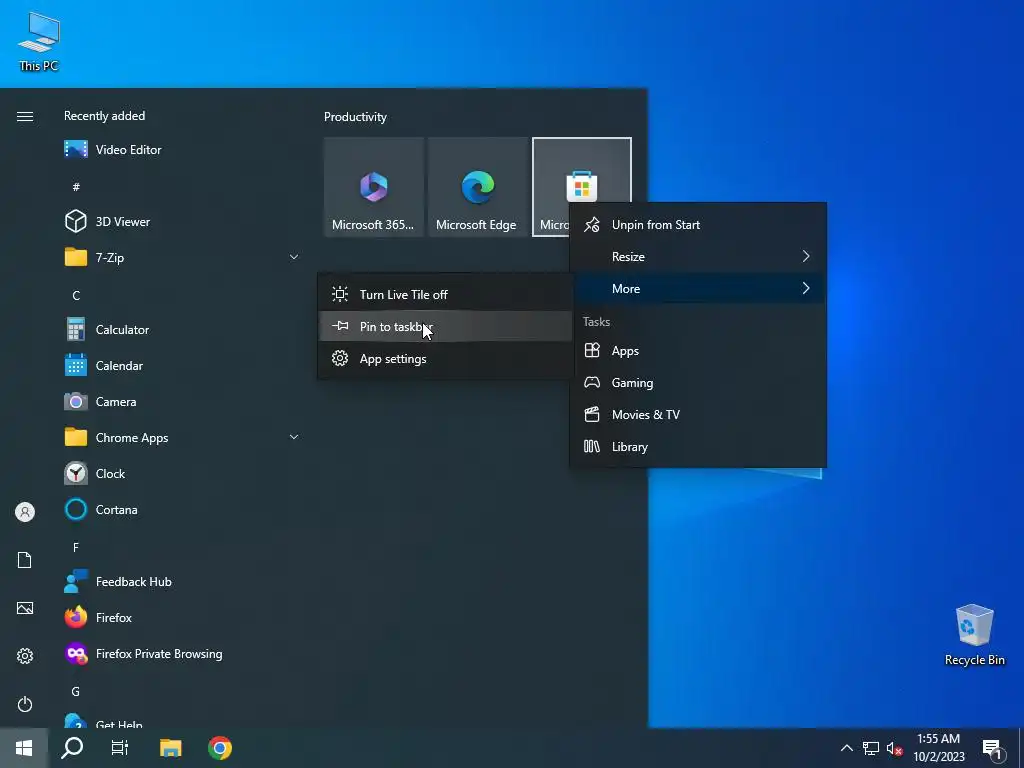
Task: Open the Microsoft Edge tile
Action: [x=477, y=187]
